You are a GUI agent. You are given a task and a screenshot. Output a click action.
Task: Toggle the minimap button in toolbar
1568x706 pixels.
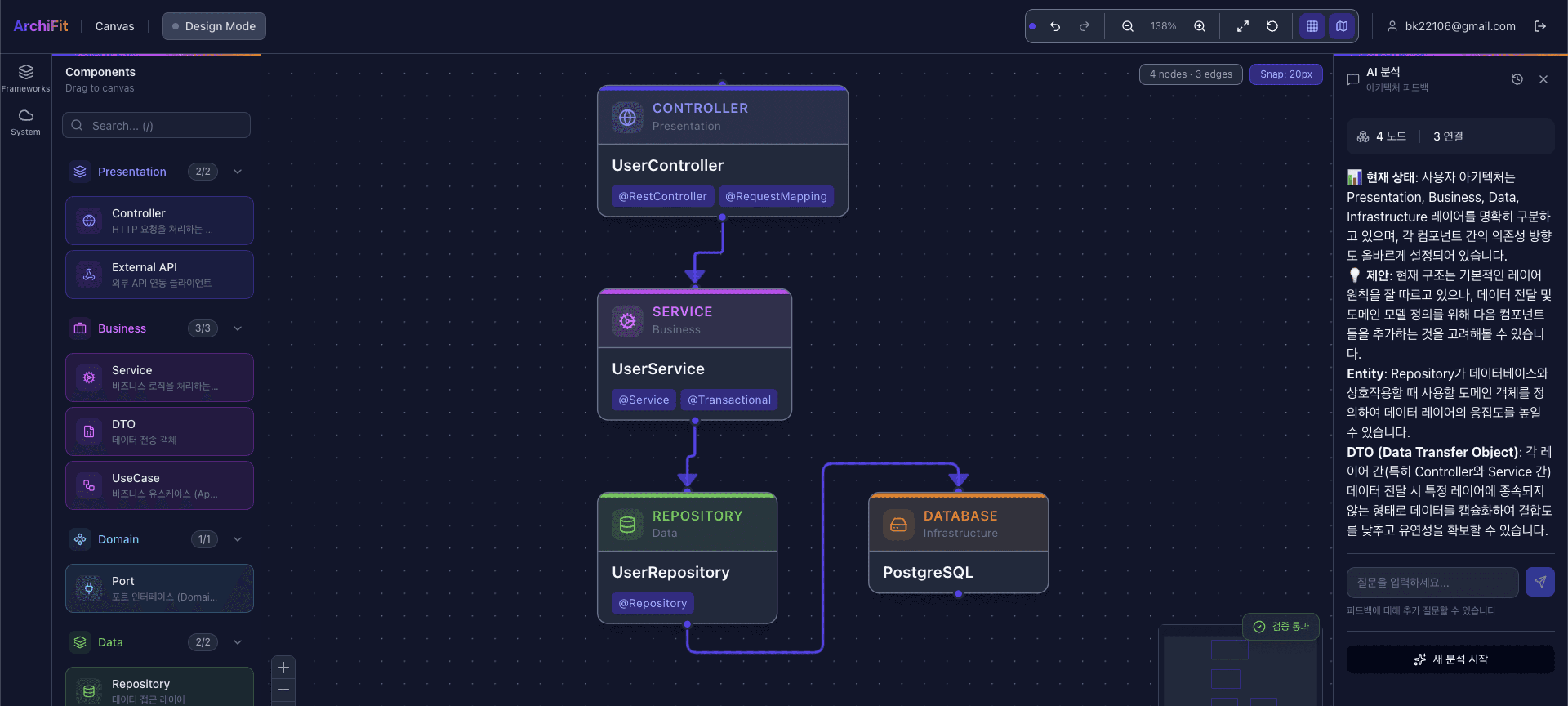pos(1341,26)
